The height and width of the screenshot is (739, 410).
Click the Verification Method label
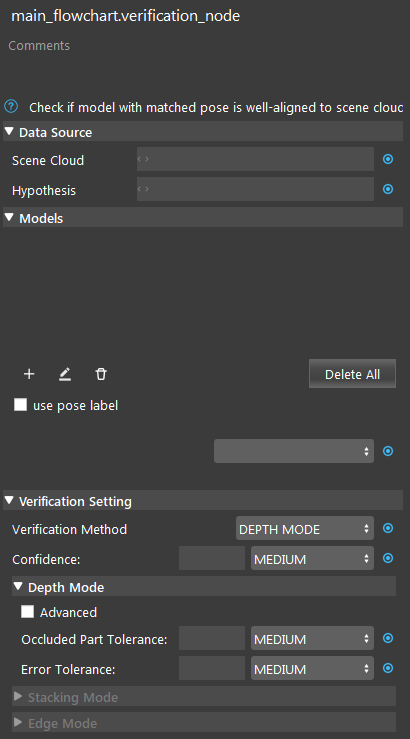[69, 529]
